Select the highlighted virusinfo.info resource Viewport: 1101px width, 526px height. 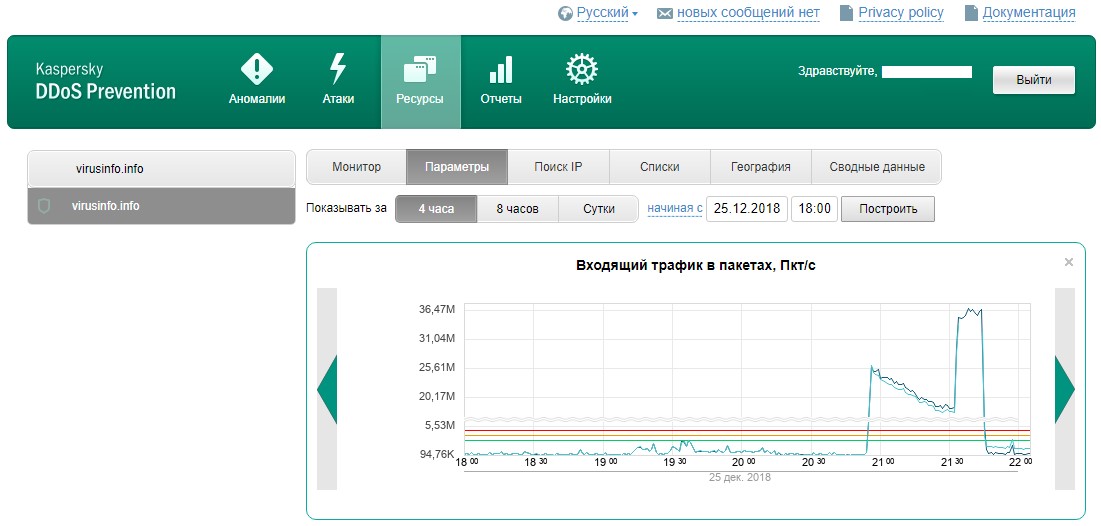point(161,206)
